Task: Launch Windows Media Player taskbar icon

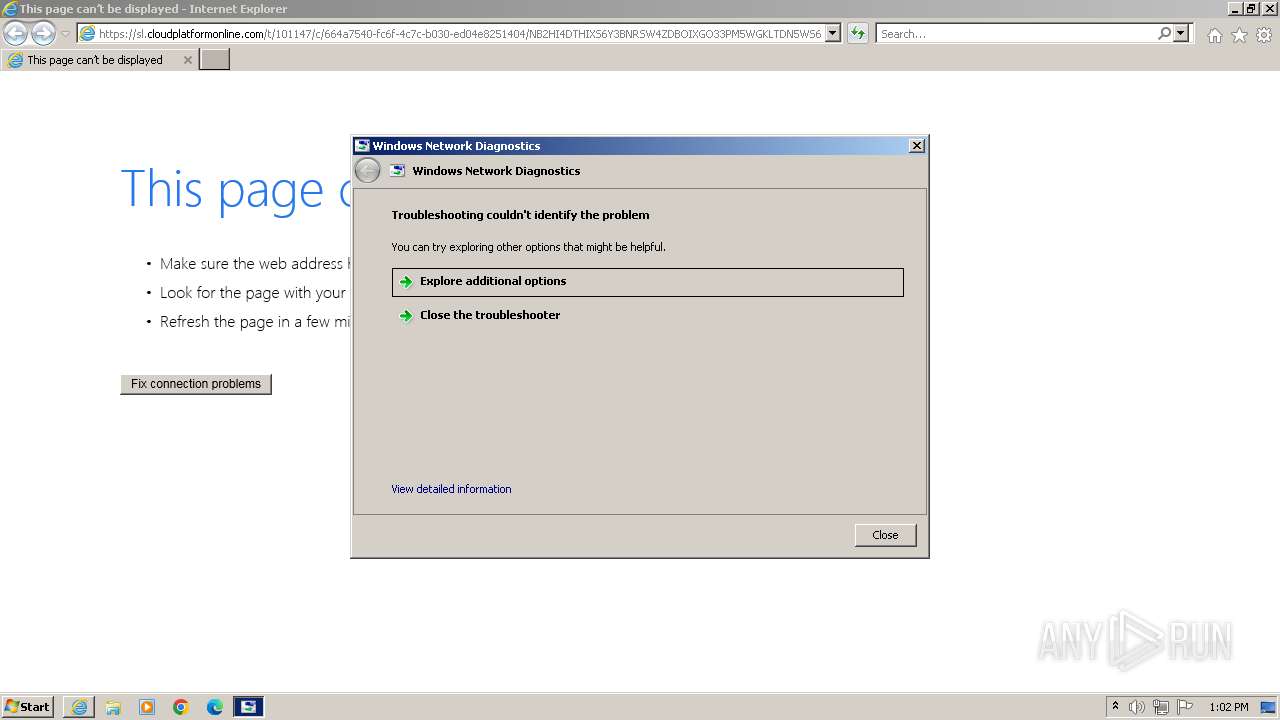Action: click(x=147, y=707)
